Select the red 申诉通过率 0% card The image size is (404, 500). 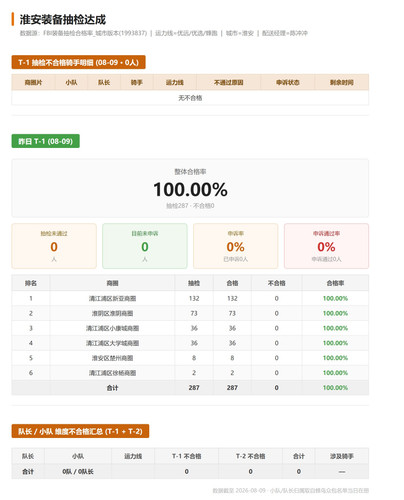pyautogui.click(x=326, y=246)
